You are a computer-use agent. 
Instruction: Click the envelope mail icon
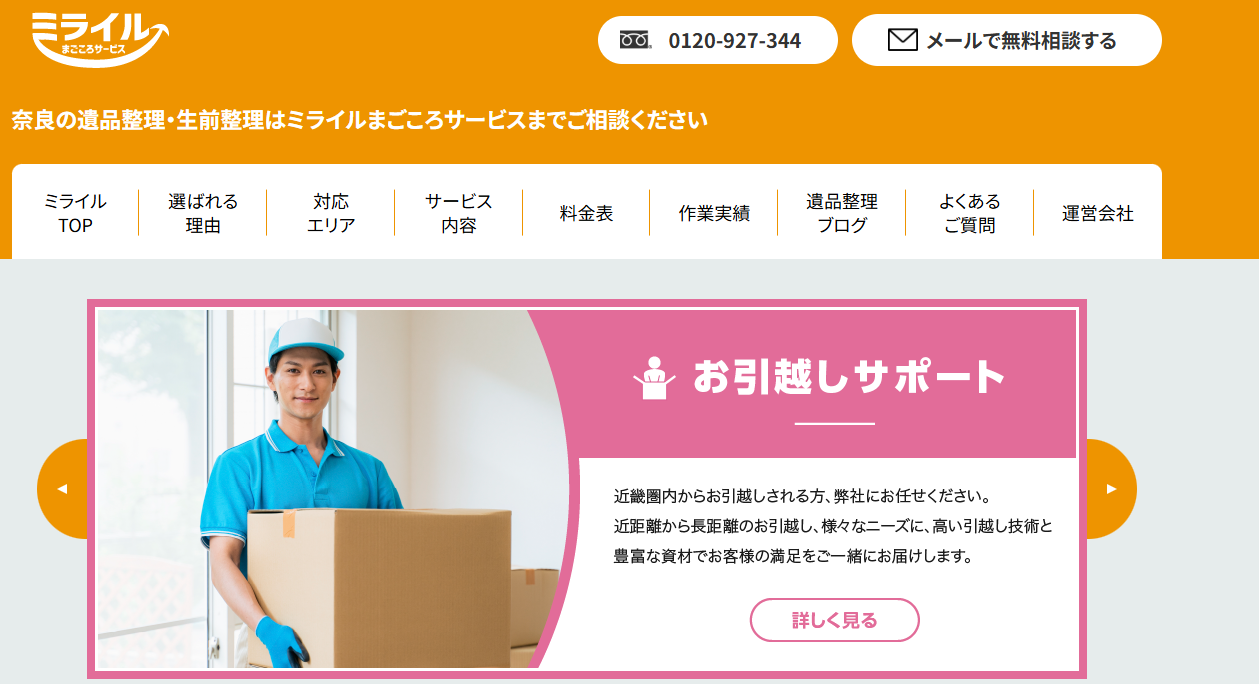tap(902, 40)
